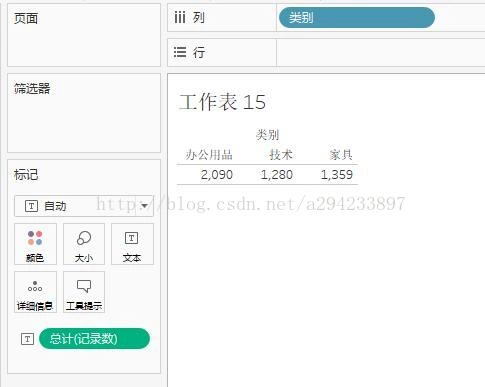This screenshot has height=387, width=485.
Task: Click the Tooltip (工具提示) marks button
Action: (x=84, y=292)
